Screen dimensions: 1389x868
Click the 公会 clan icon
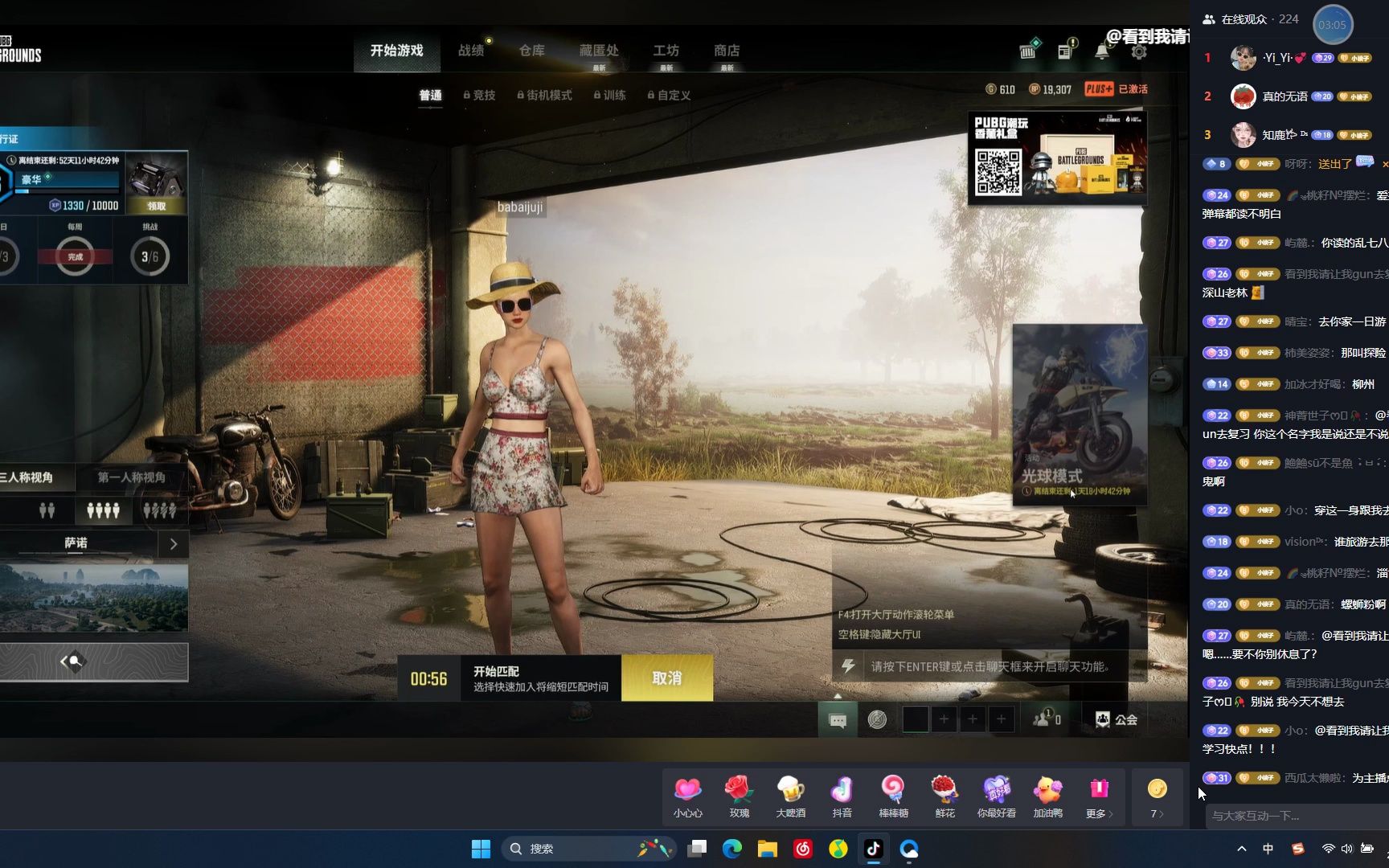point(1116,719)
